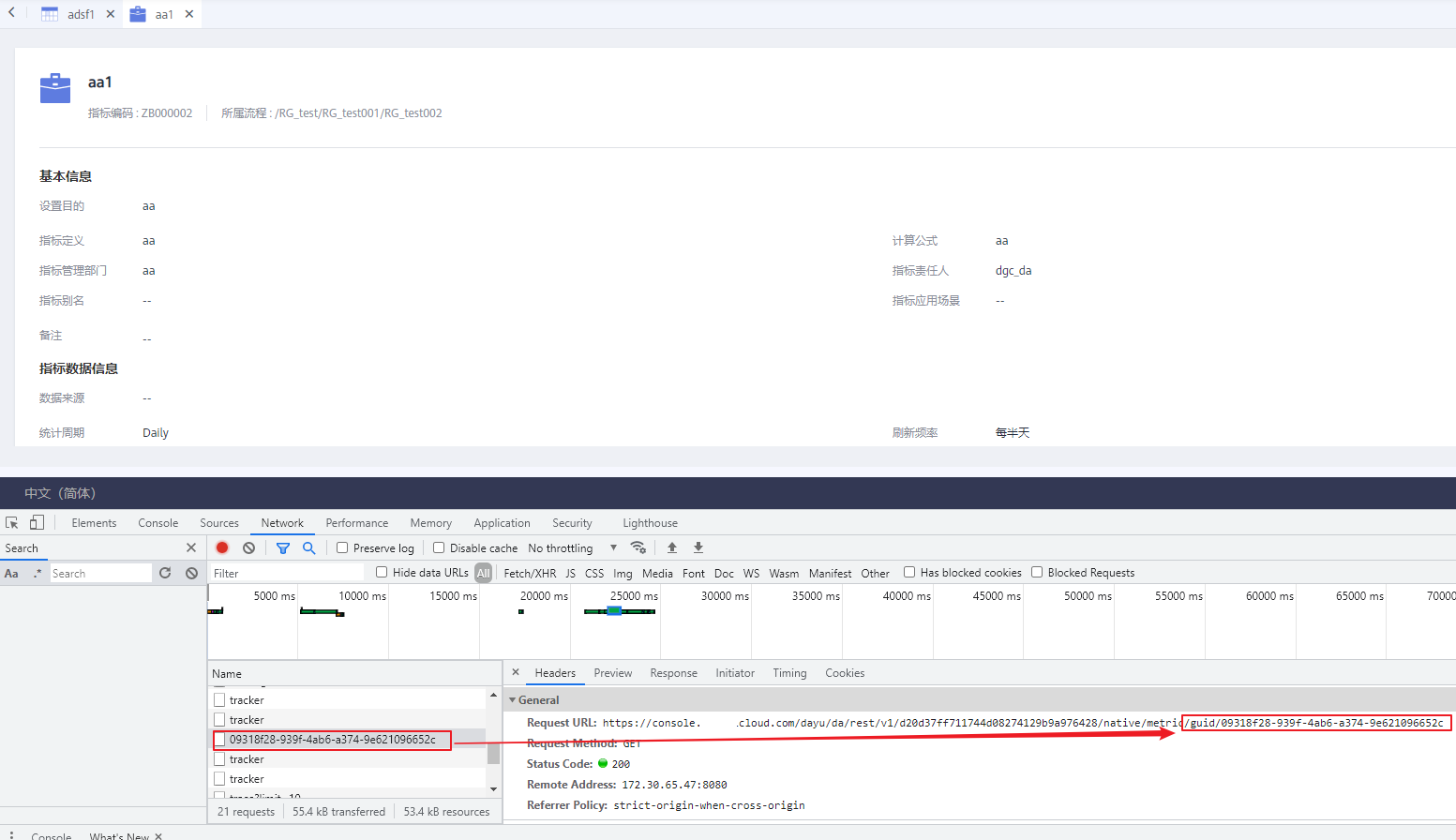This screenshot has height=840, width=1456.
Task: Clear the search results
Action: [x=191, y=573]
